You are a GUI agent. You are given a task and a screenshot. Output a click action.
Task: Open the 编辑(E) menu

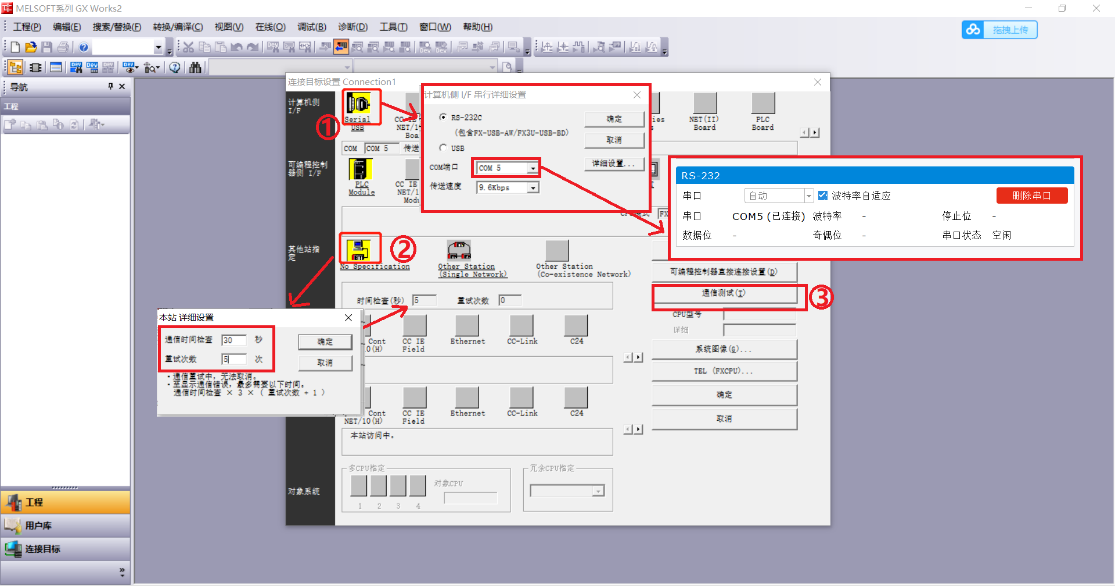point(67,27)
